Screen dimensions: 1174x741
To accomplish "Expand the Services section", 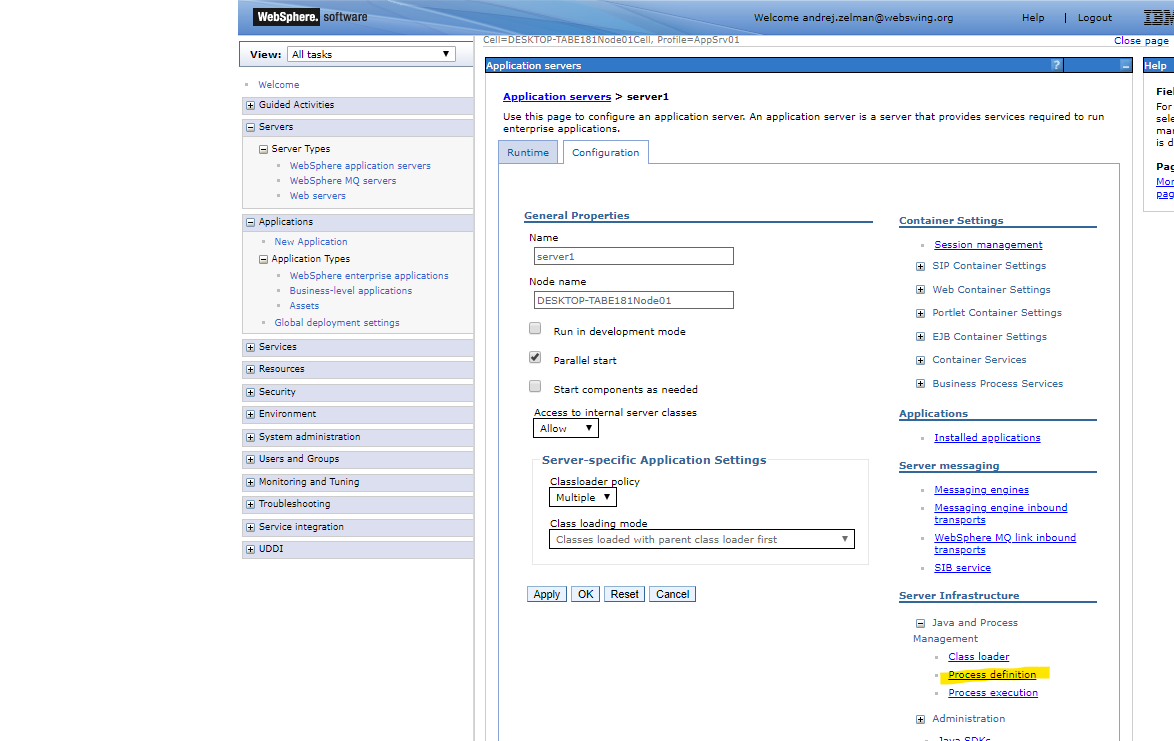I will 251,347.
